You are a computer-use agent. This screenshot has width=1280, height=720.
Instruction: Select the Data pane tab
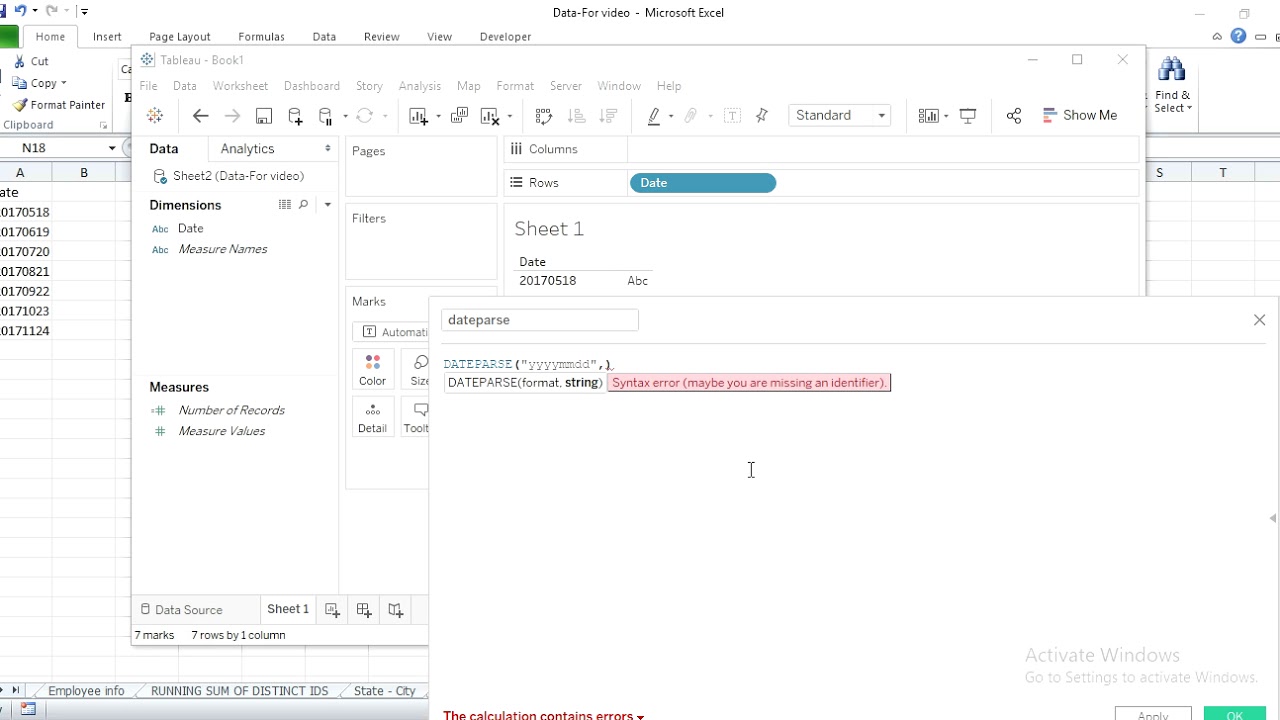coord(164,148)
